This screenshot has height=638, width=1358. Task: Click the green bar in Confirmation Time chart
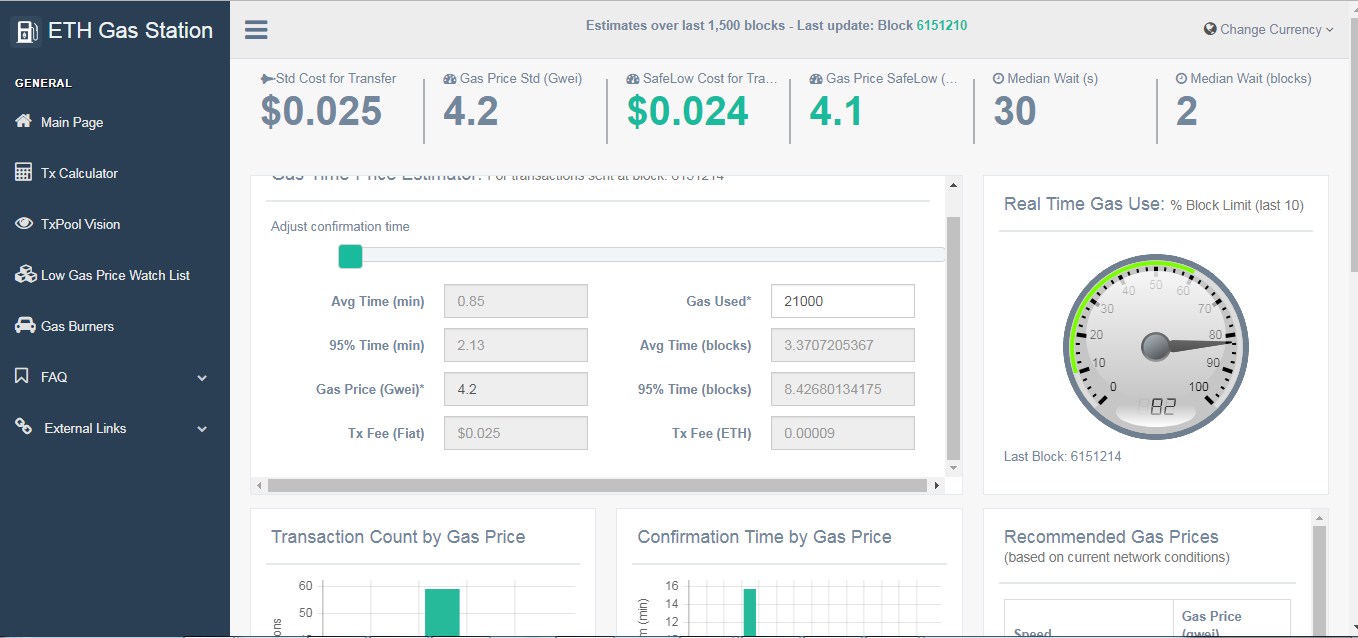(749, 612)
